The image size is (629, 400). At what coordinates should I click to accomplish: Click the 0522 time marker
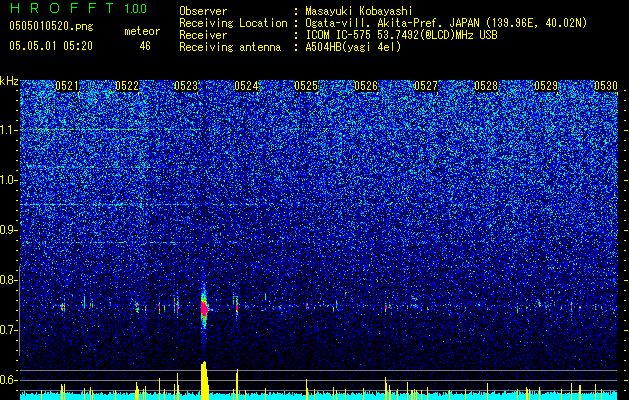tap(127, 85)
